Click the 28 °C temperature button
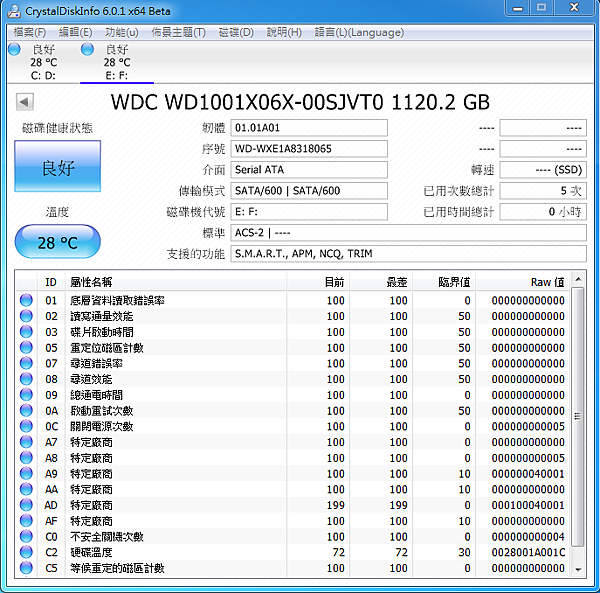Viewport: 600px width, 593px height. 57,242
